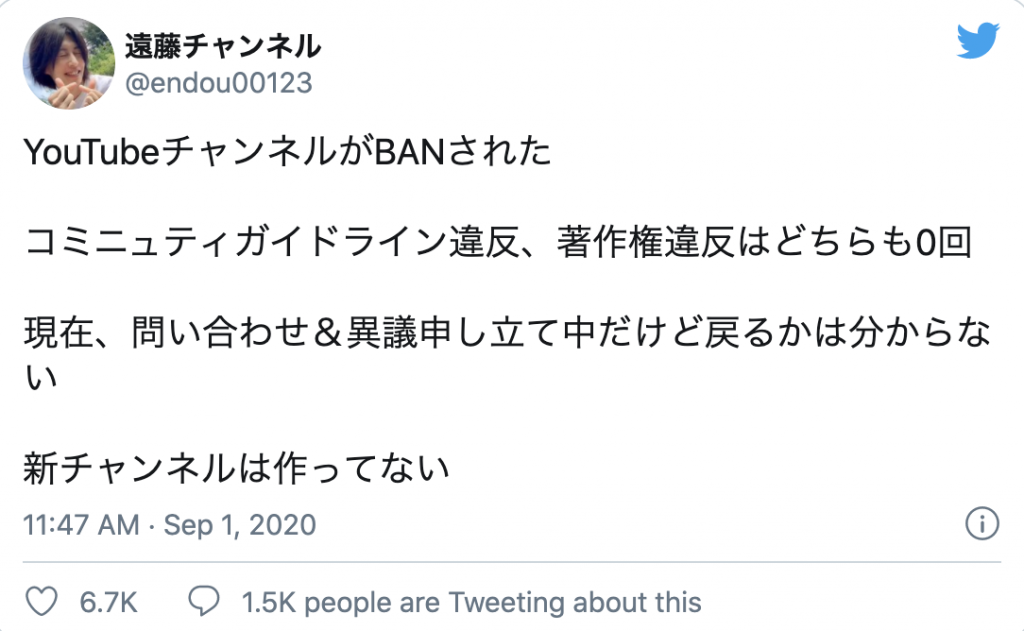1024x631 pixels.
Task: Click the reply speech bubble icon
Action: [204, 602]
